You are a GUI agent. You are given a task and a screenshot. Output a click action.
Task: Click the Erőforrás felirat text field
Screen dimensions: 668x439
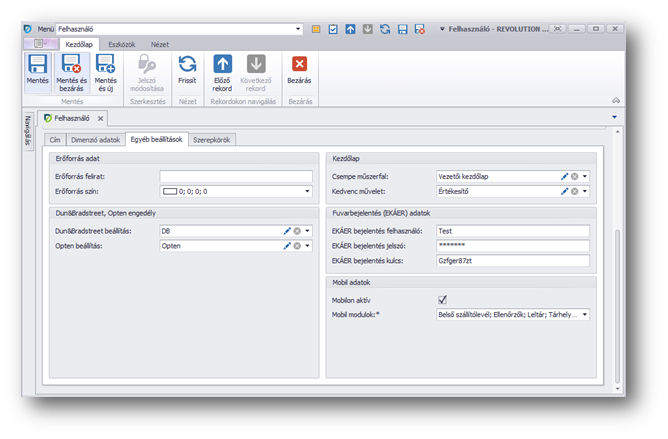pos(235,176)
